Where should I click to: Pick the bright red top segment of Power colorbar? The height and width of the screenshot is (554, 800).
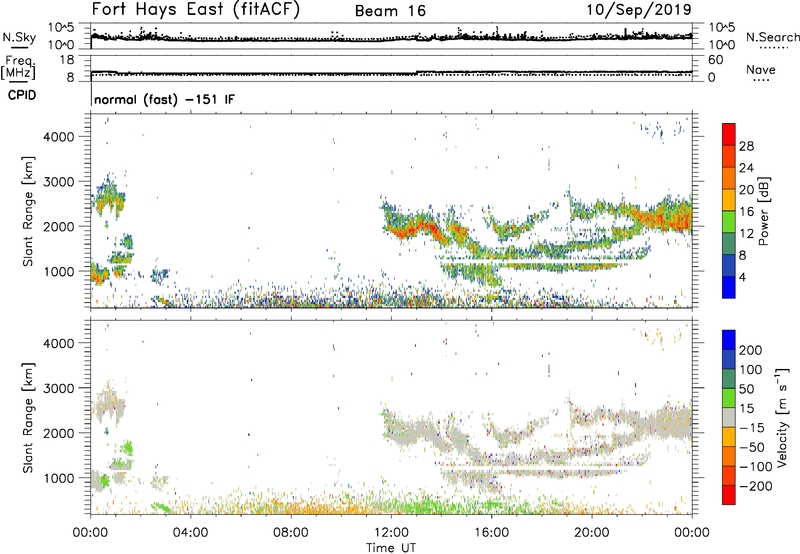point(729,134)
